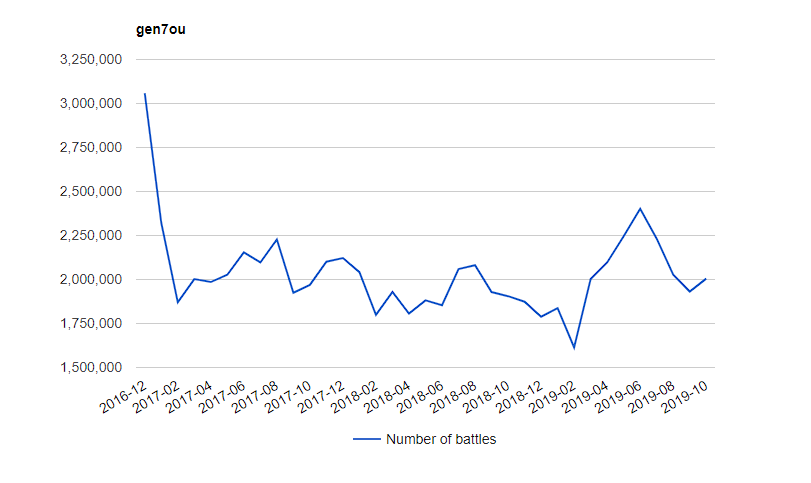Click the gen7ou chart title
Viewport: 811px width, 483px height.
click(160, 29)
